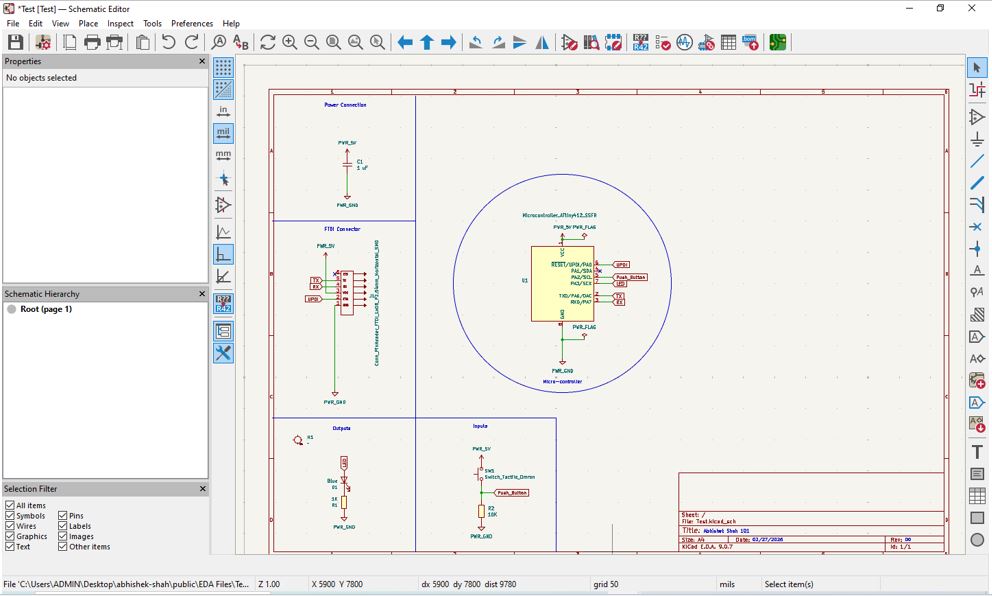
Task: Select the Add Wire tool
Action: (x=977, y=161)
